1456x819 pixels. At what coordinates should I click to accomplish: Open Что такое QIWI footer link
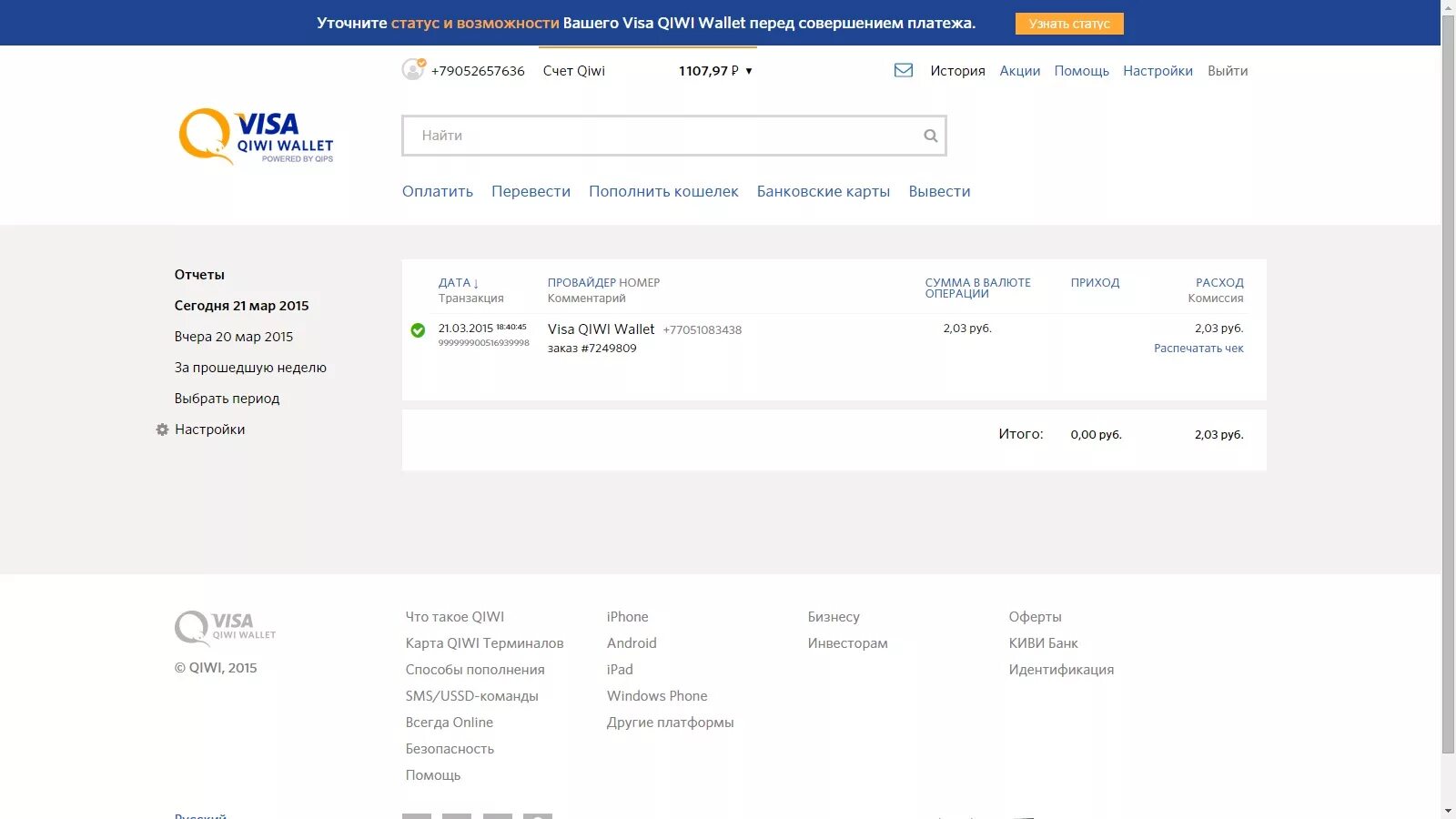pos(454,617)
